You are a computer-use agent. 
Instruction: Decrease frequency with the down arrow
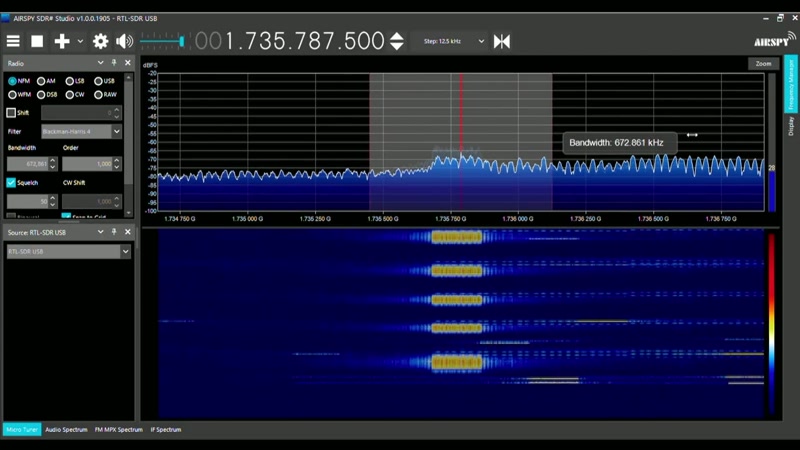coord(397,46)
